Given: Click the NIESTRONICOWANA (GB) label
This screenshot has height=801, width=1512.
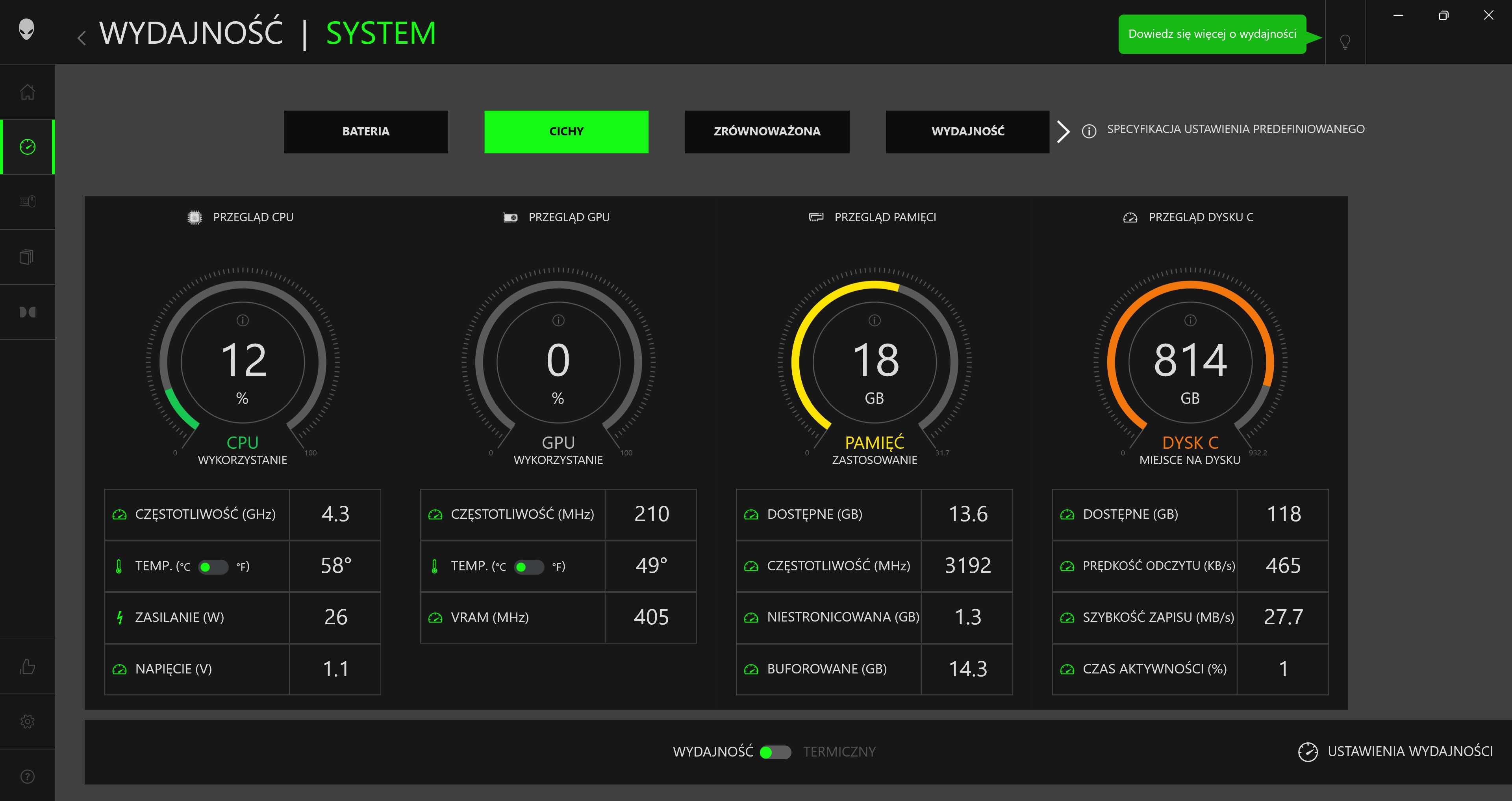Looking at the screenshot, I should tap(843, 617).
